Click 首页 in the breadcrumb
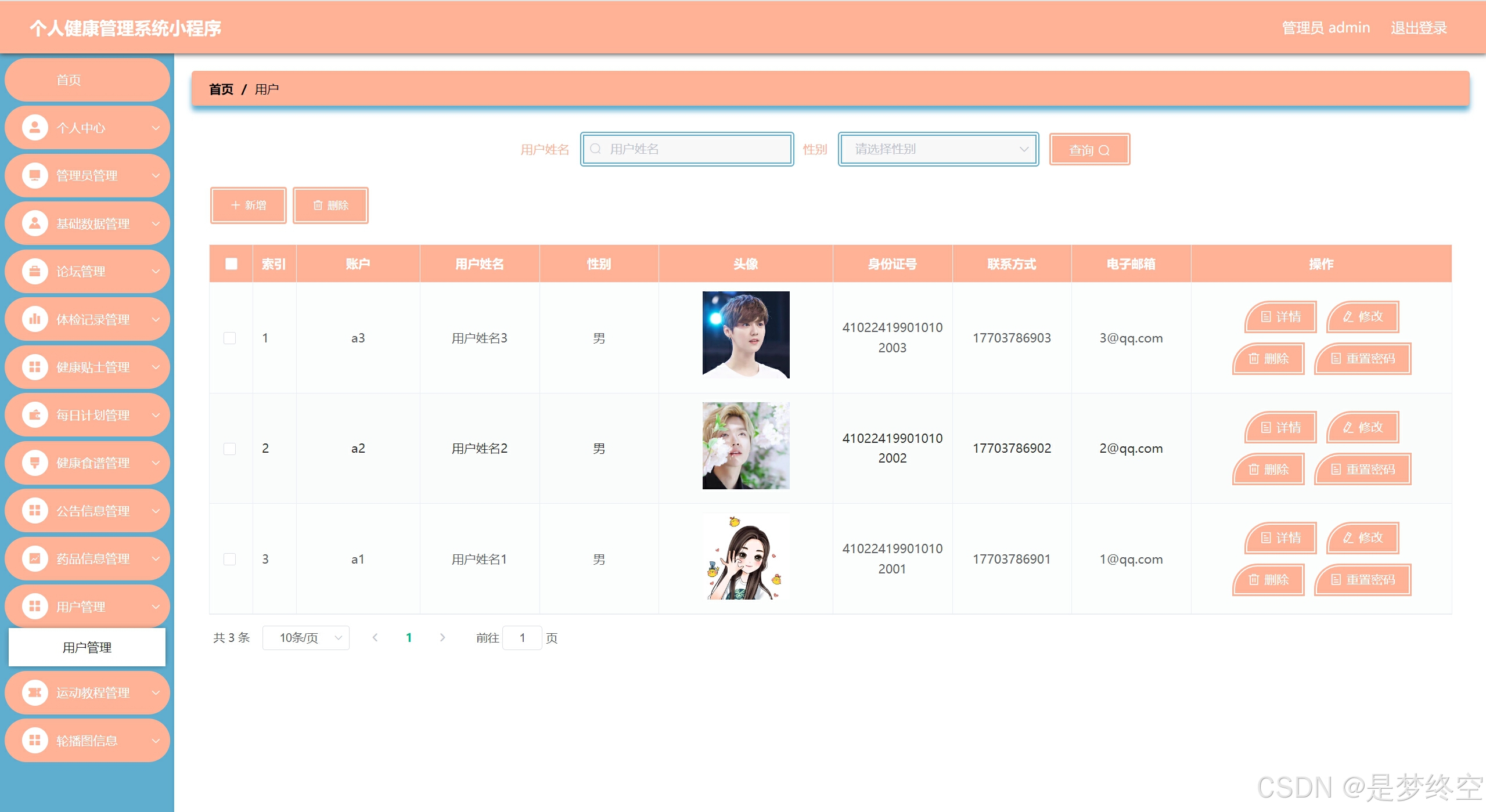The image size is (1486, 812). tap(221, 89)
